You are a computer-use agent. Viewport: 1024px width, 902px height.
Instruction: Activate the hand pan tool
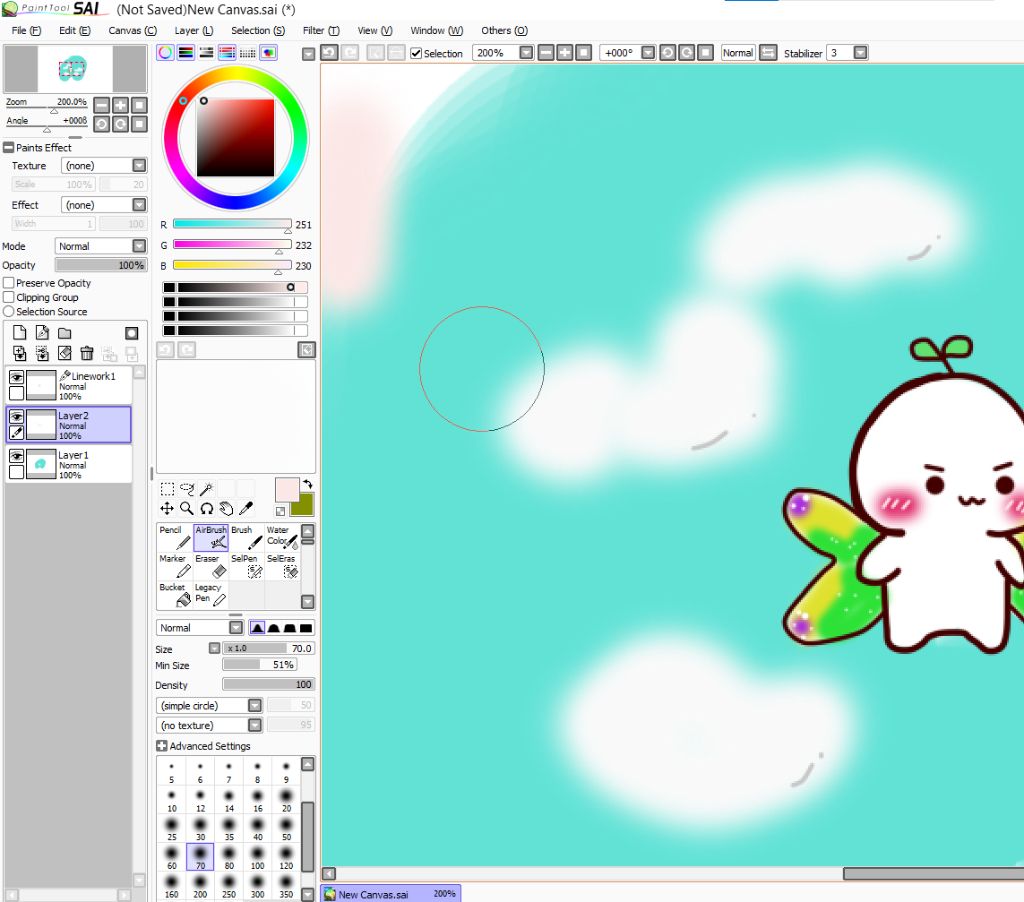[x=226, y=508]
